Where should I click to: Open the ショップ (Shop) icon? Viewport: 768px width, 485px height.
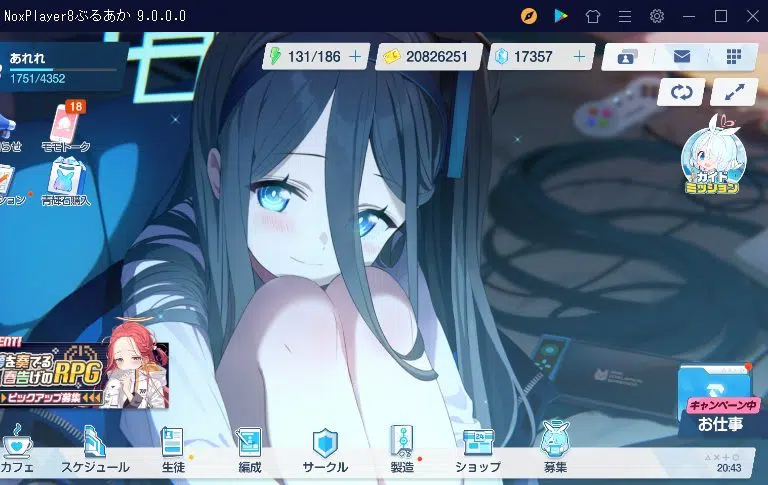point(477,450)
